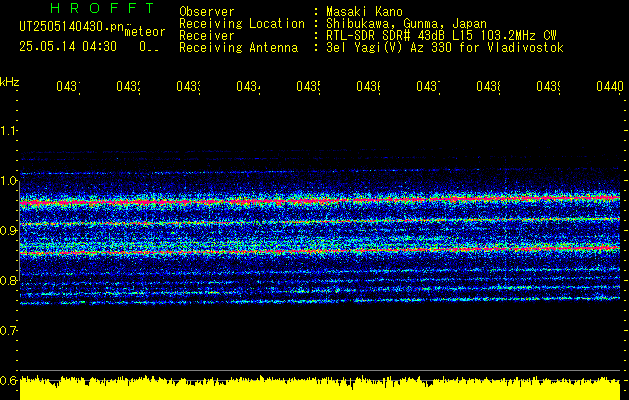Image resolution: width=629 pixels, height=400 pixels.
Task: Click the 'Receiver' field label
Action: click(207, 36)
